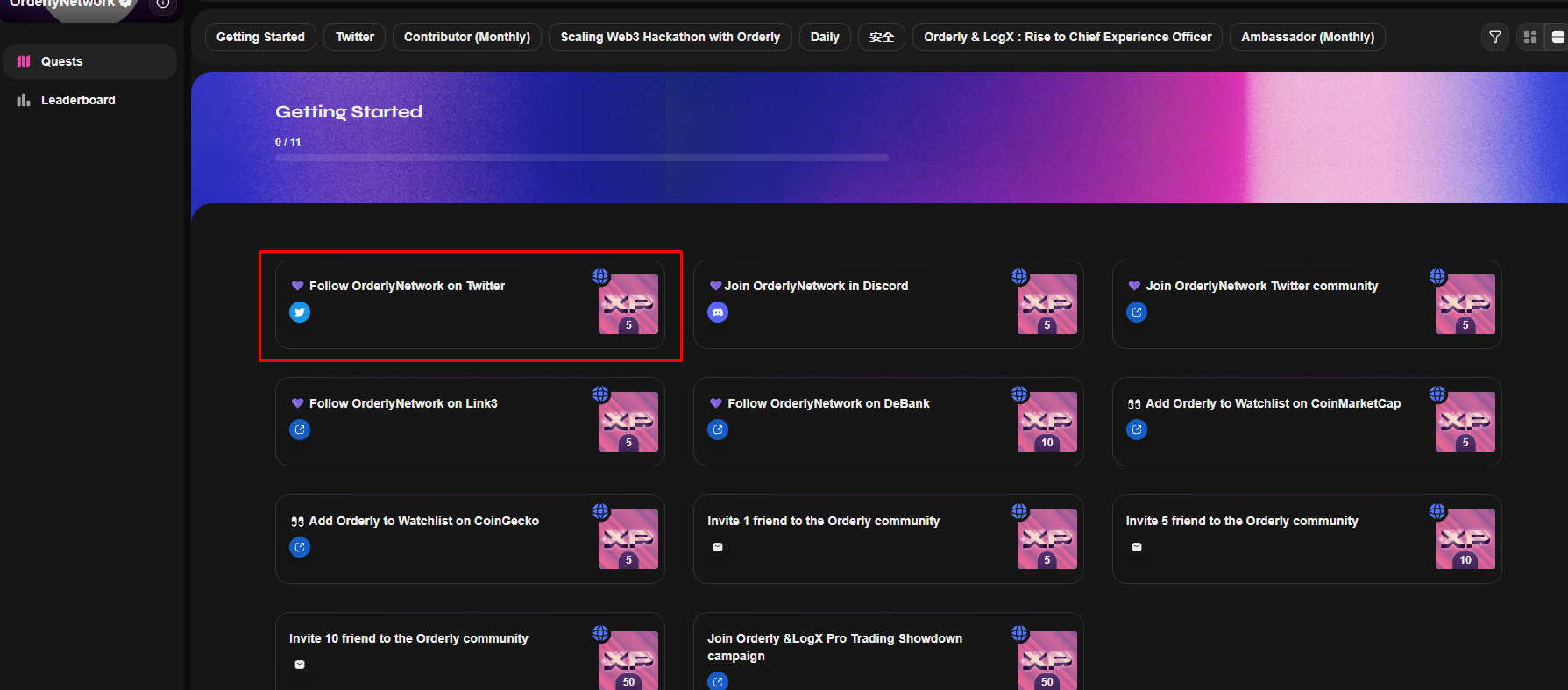Open Scaling Web3 Hackathon with Orderly tab
1568x690 pixels.
tap(670, 37)
